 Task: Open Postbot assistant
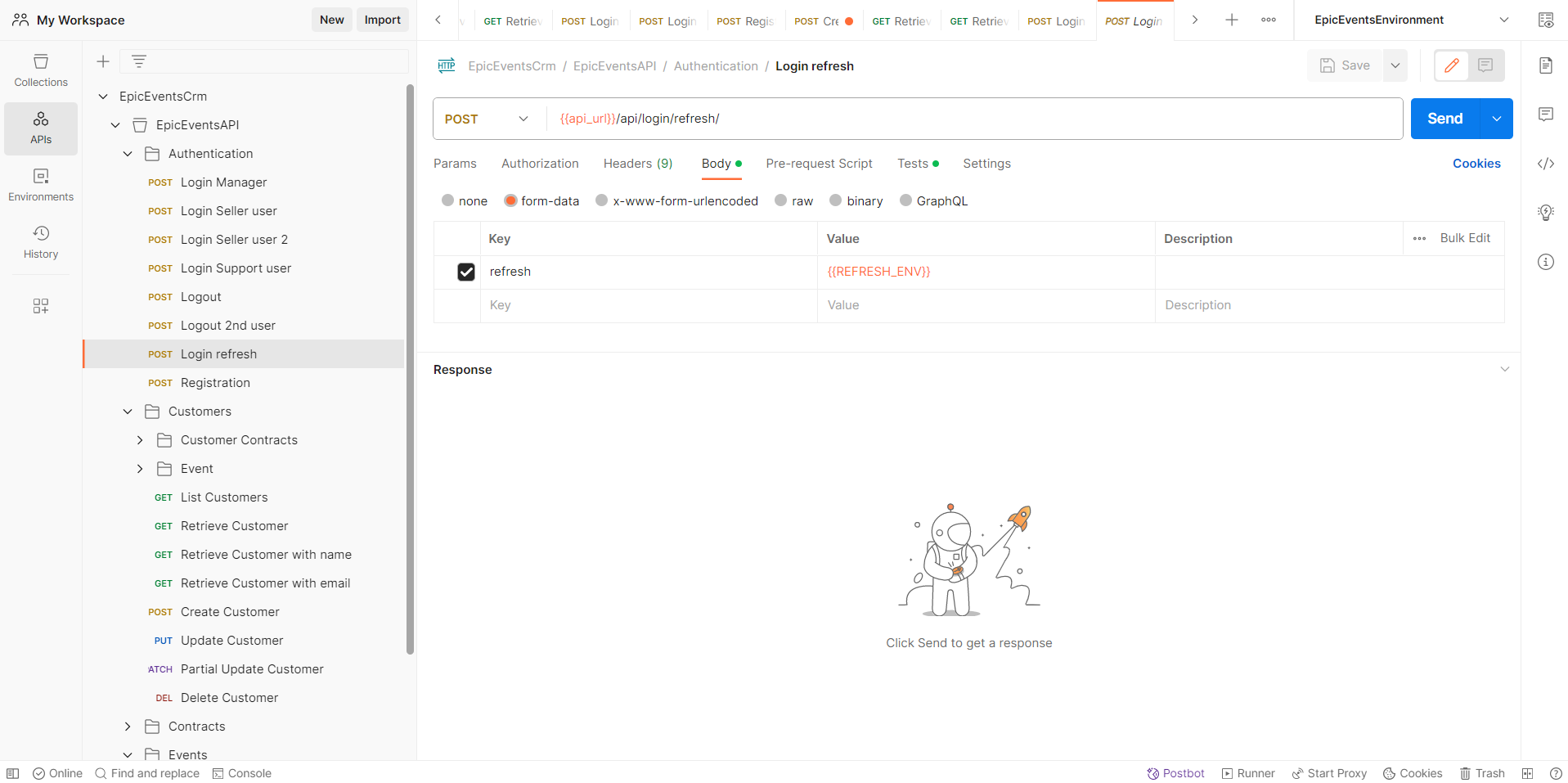coord(1175,773)
